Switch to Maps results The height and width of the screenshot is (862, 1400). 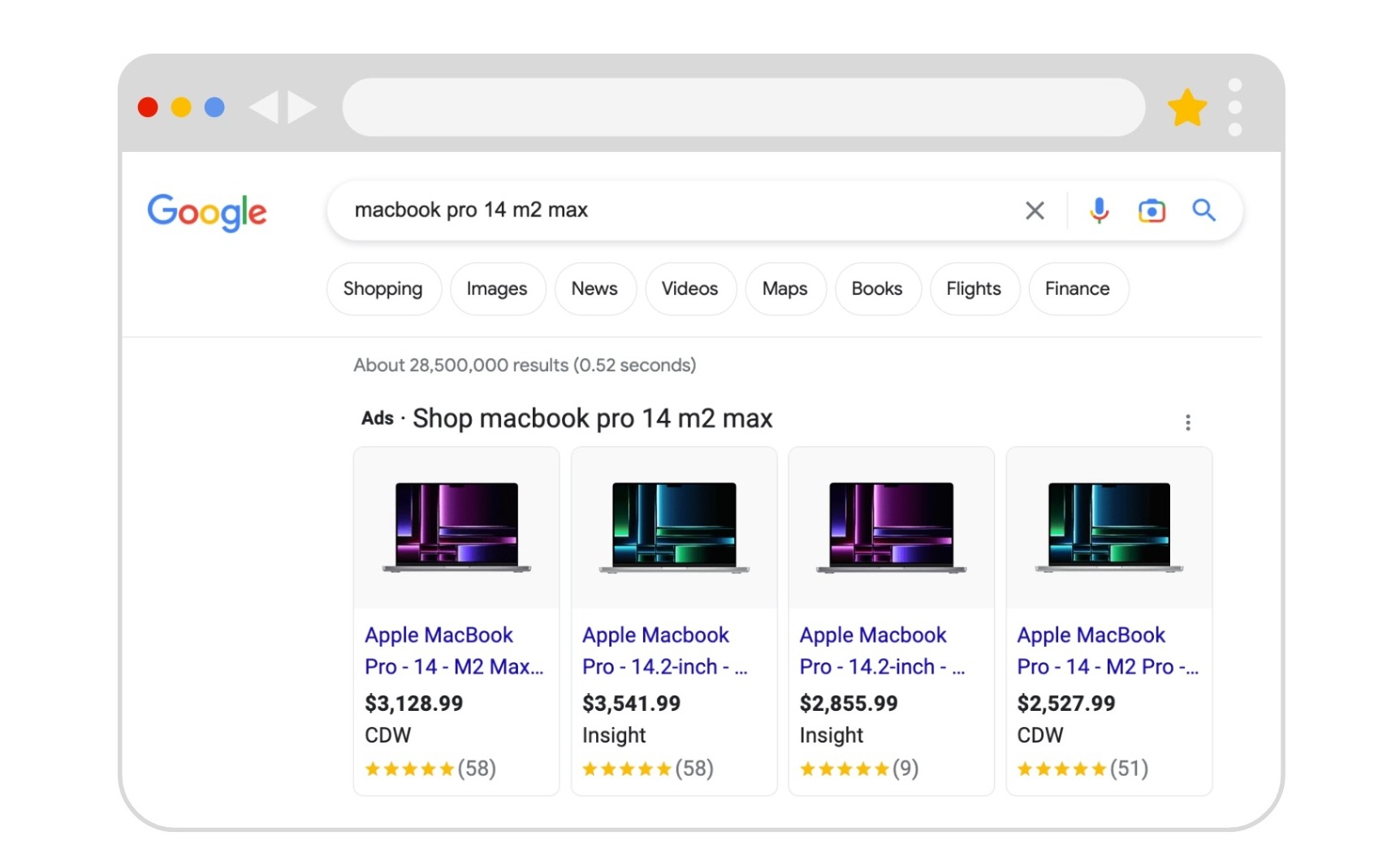point(785,288)
